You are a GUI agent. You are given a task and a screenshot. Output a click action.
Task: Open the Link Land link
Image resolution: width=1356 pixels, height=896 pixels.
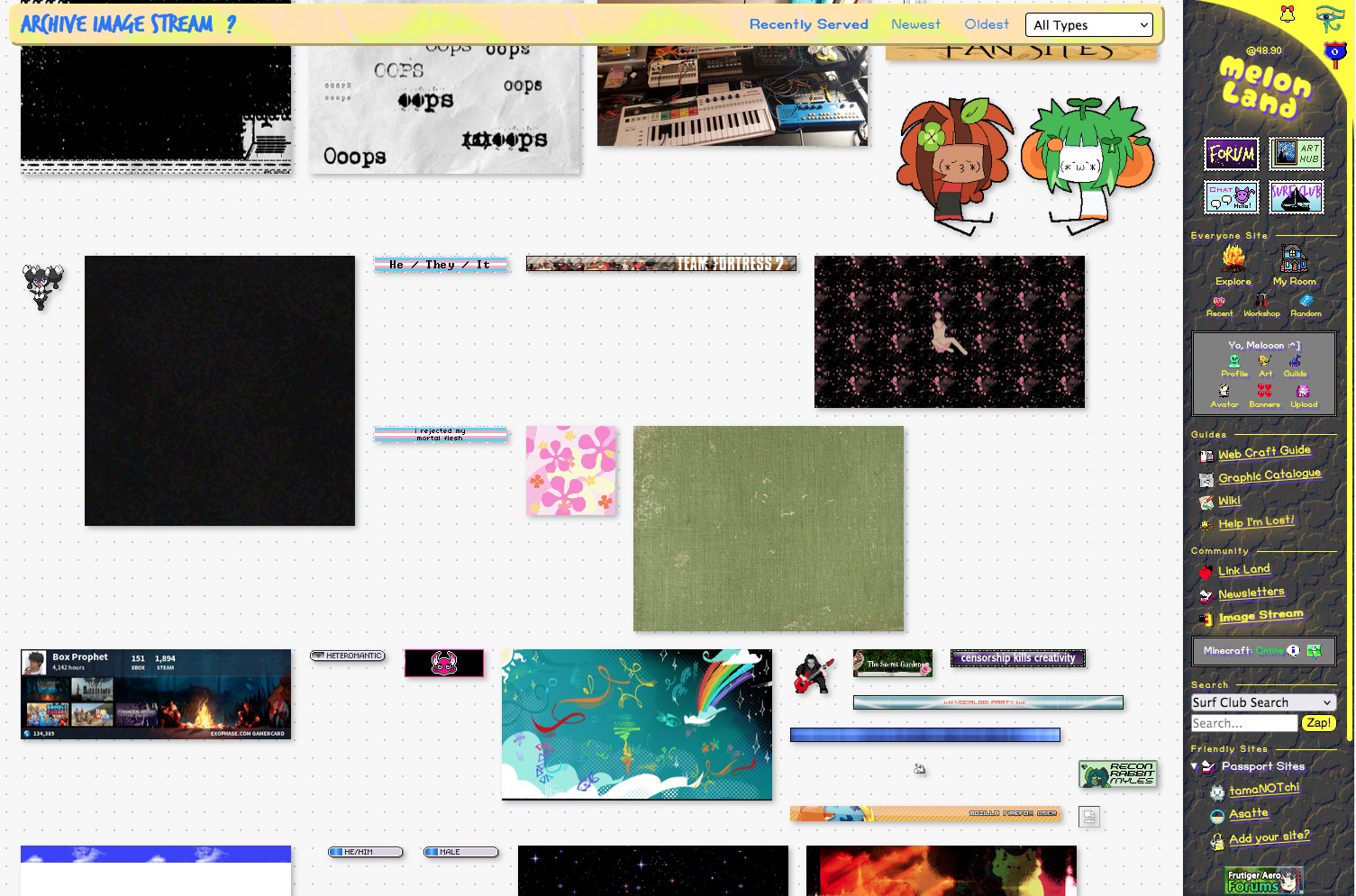pos(1244,570)
